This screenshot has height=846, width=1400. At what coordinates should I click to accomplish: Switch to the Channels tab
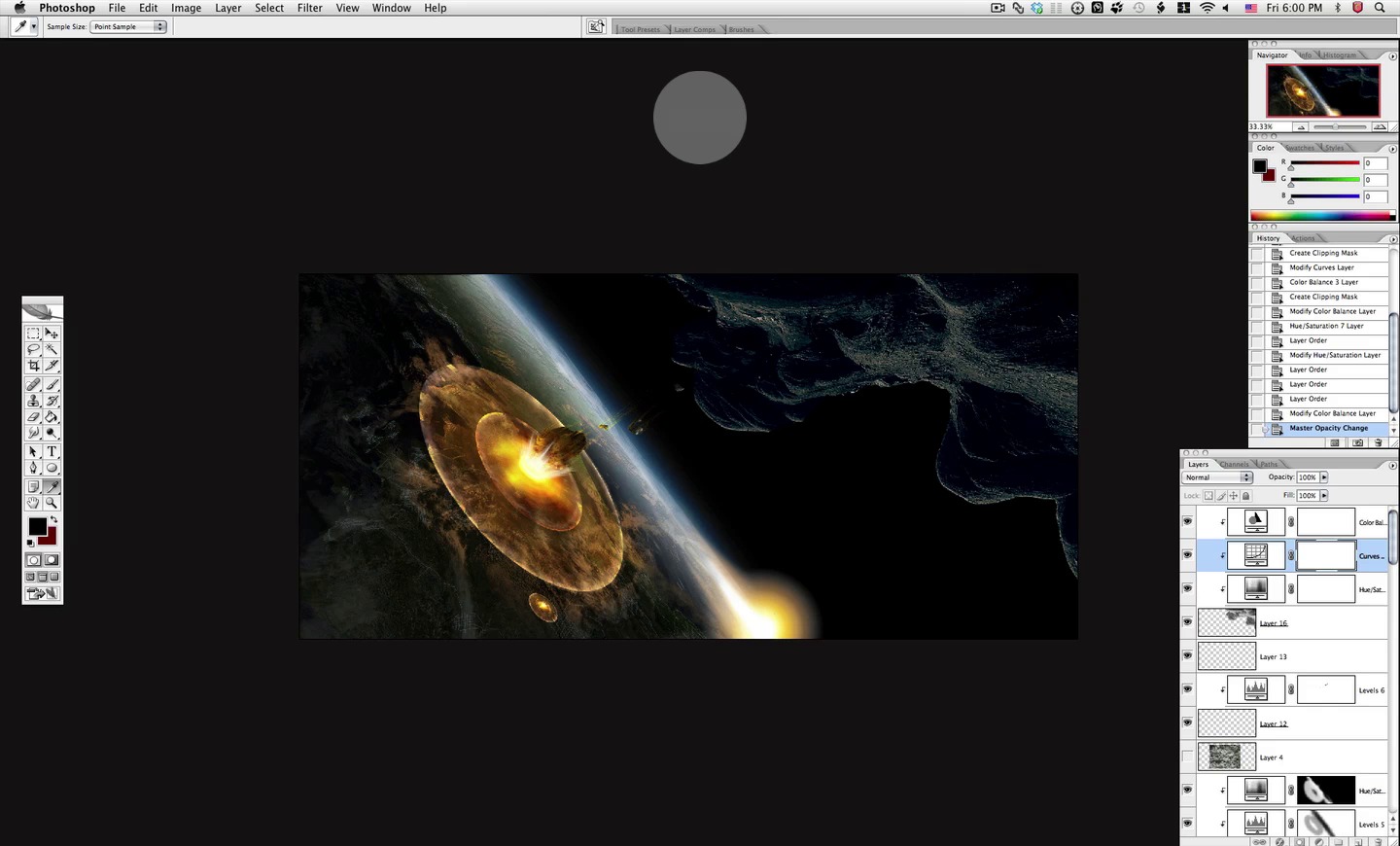1235,465
